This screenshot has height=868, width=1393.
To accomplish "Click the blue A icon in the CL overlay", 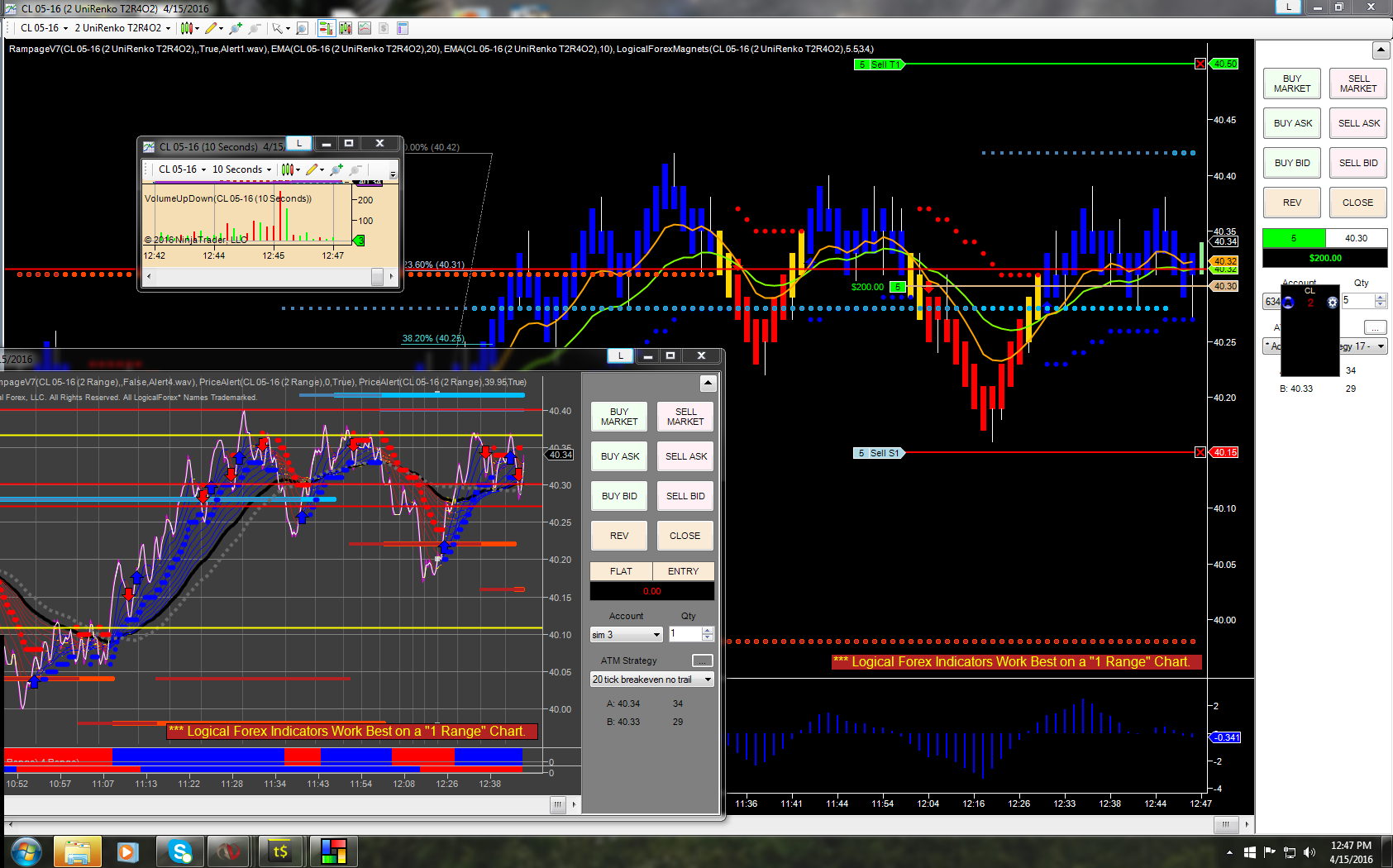I will pos(1288,303).
